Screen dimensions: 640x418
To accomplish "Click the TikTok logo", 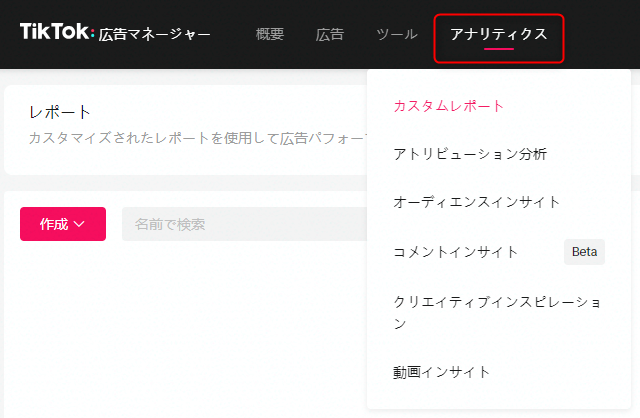I will coord(57,33).
